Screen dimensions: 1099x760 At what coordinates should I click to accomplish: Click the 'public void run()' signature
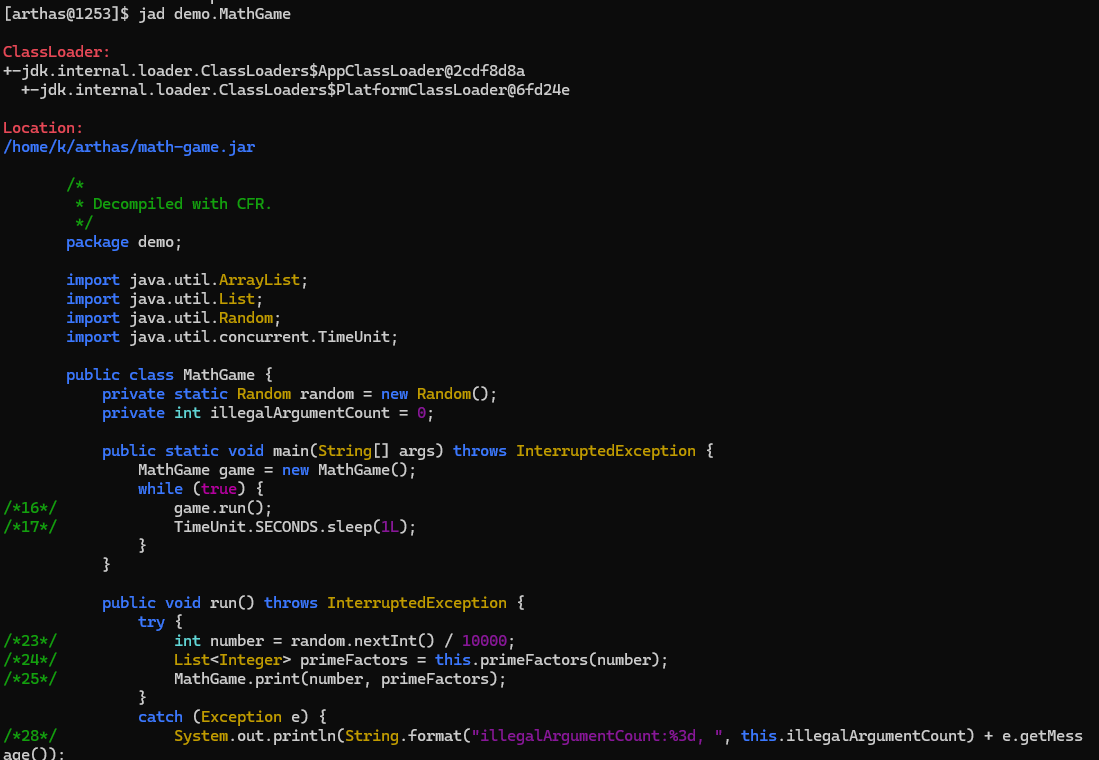(x=313, y=603)
